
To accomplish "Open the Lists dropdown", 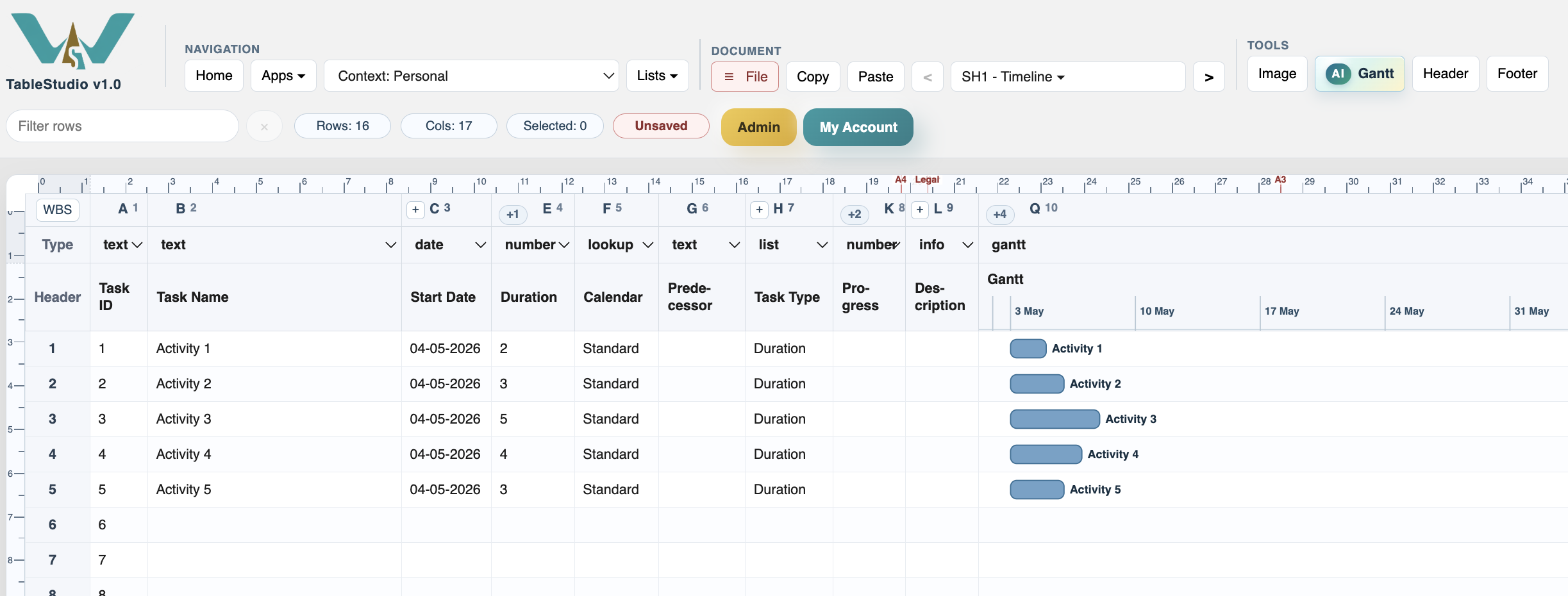I will 658,76.
